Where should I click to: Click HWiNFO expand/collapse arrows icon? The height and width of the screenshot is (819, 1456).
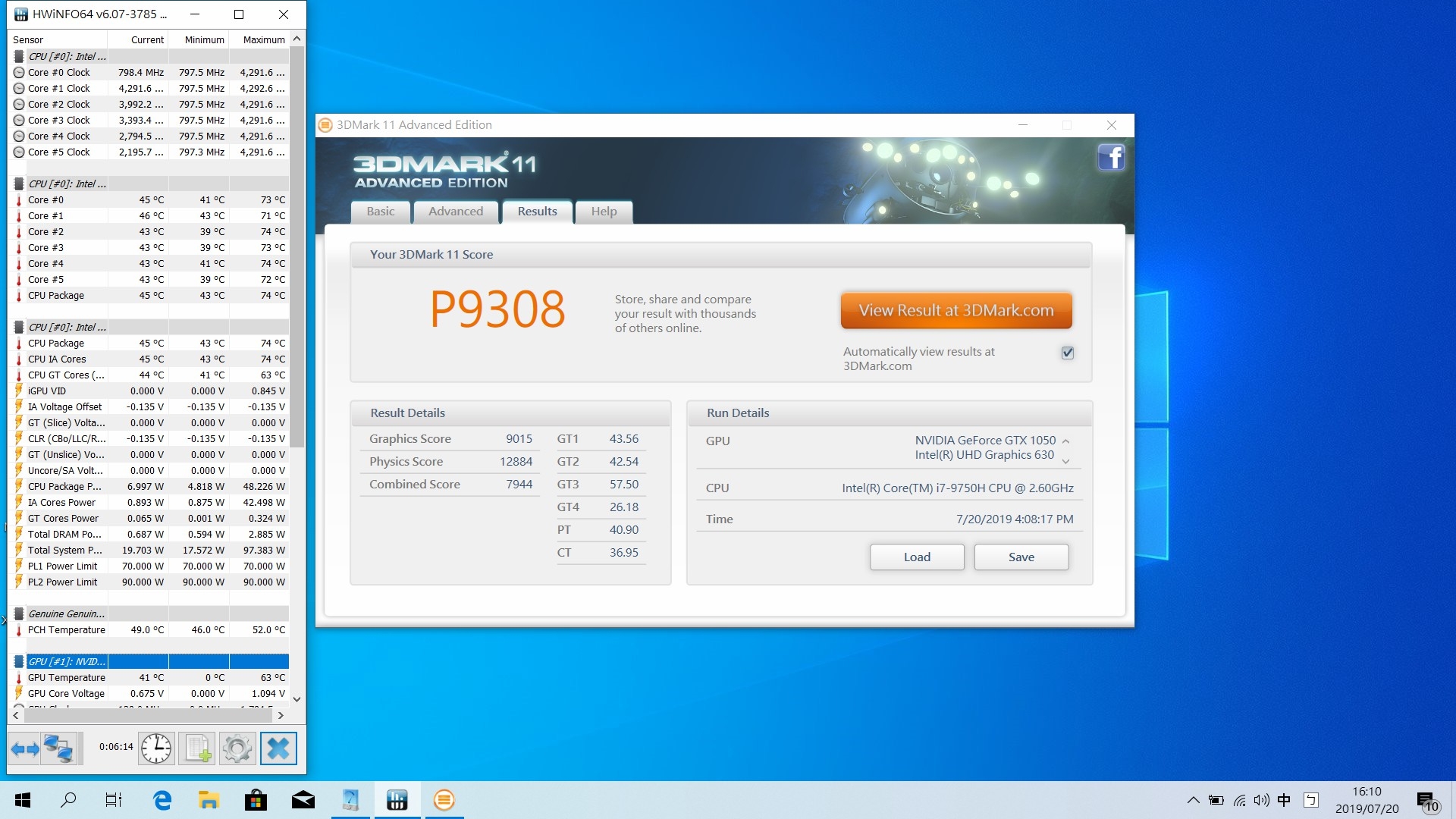[25, 748]
